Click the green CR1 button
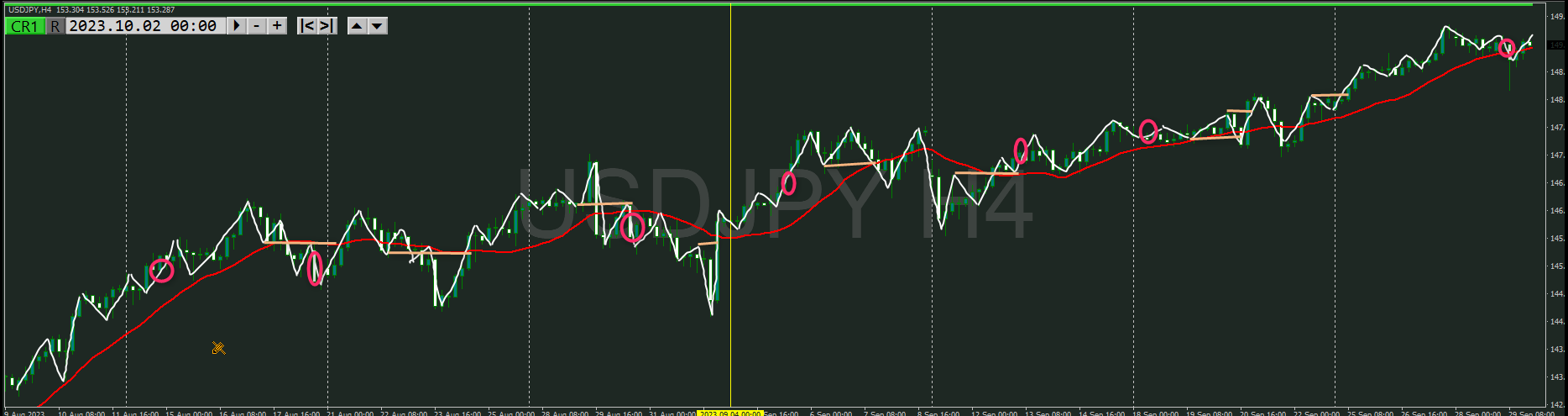The width and height of the screenshot is (1568, 416). coord(24,26)
